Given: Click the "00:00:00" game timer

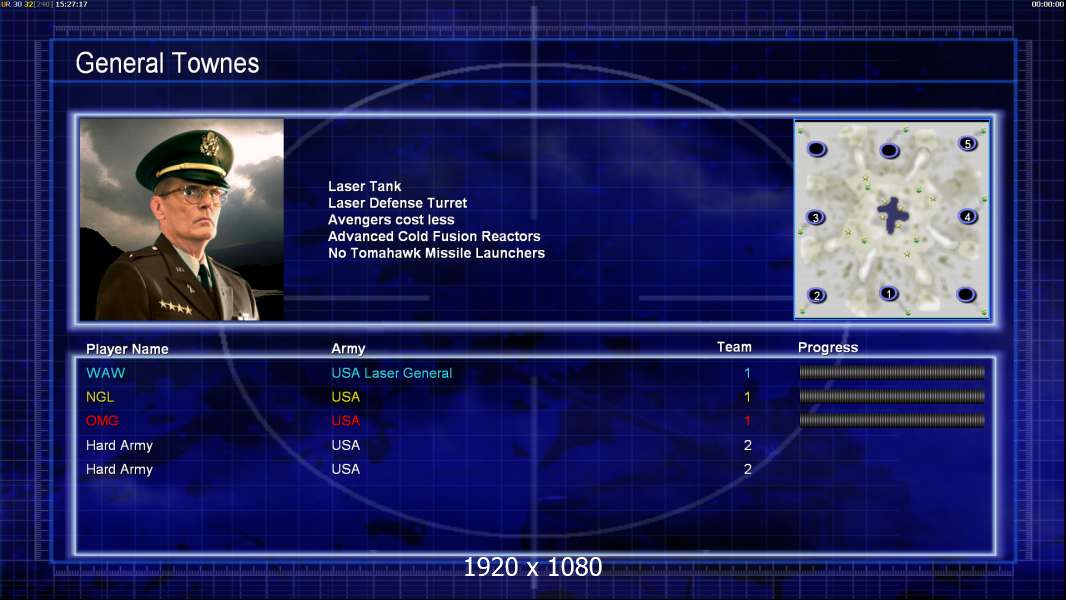Looking at the screenshot, I should 1048,4.
